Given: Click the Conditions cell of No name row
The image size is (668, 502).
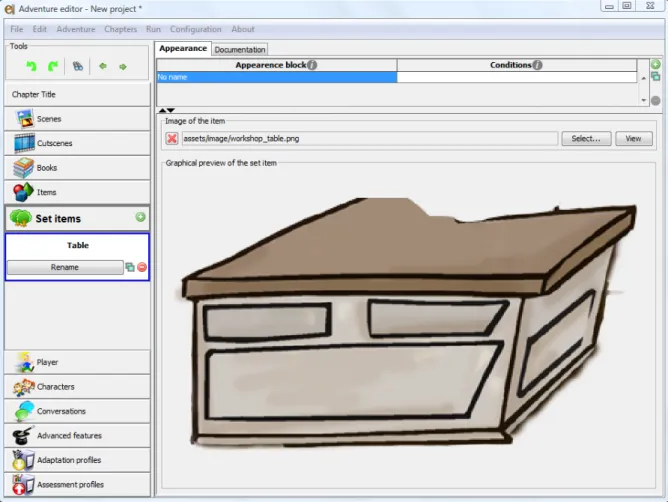Looking at the screenshot, I should tap(517, 77).
